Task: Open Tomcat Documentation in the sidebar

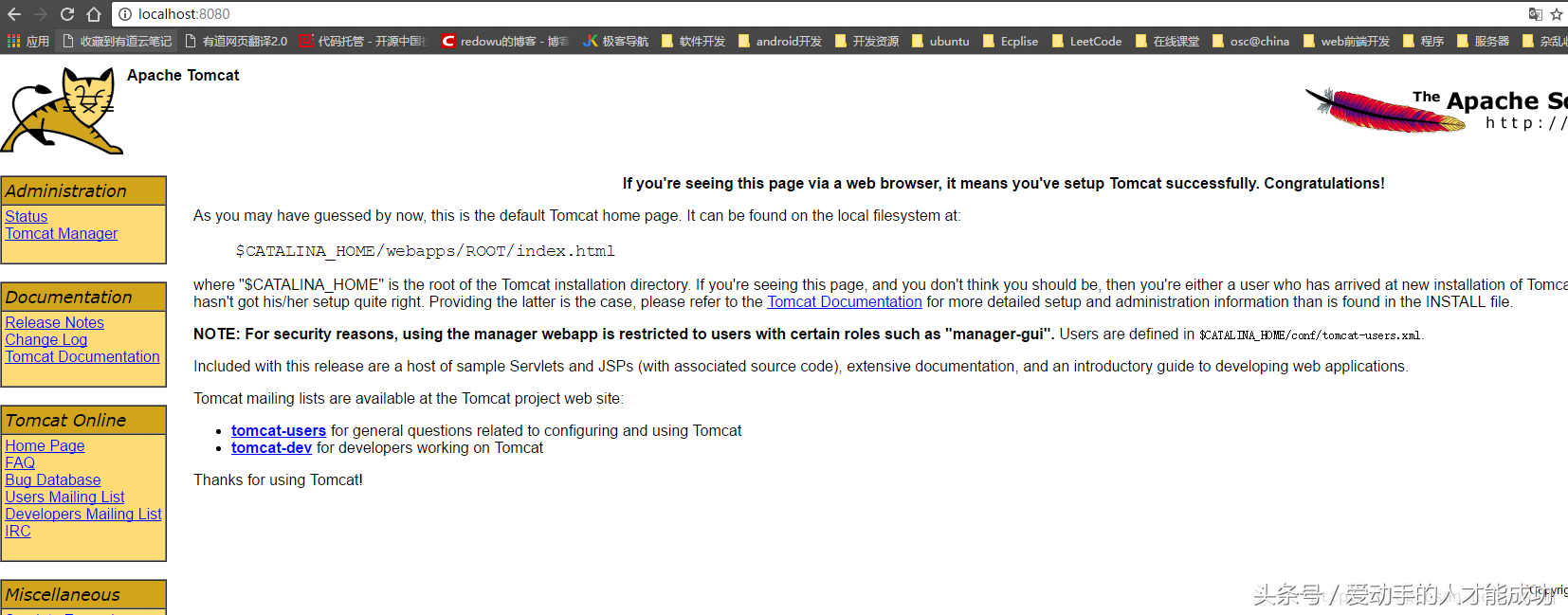Action: [82, 357]
